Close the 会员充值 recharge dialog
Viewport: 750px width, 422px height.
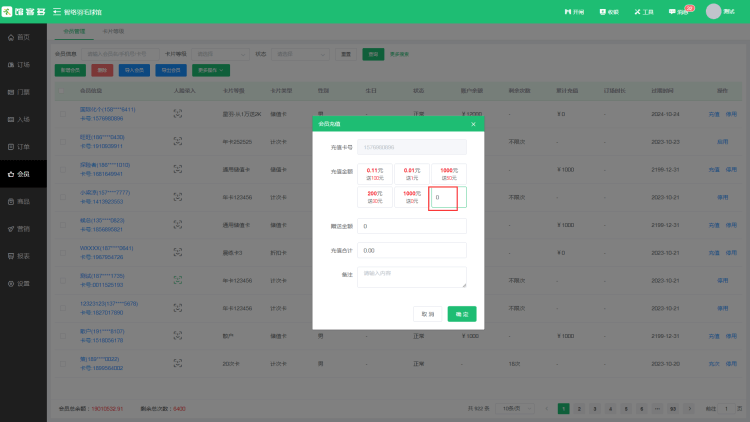pos(473,124)
